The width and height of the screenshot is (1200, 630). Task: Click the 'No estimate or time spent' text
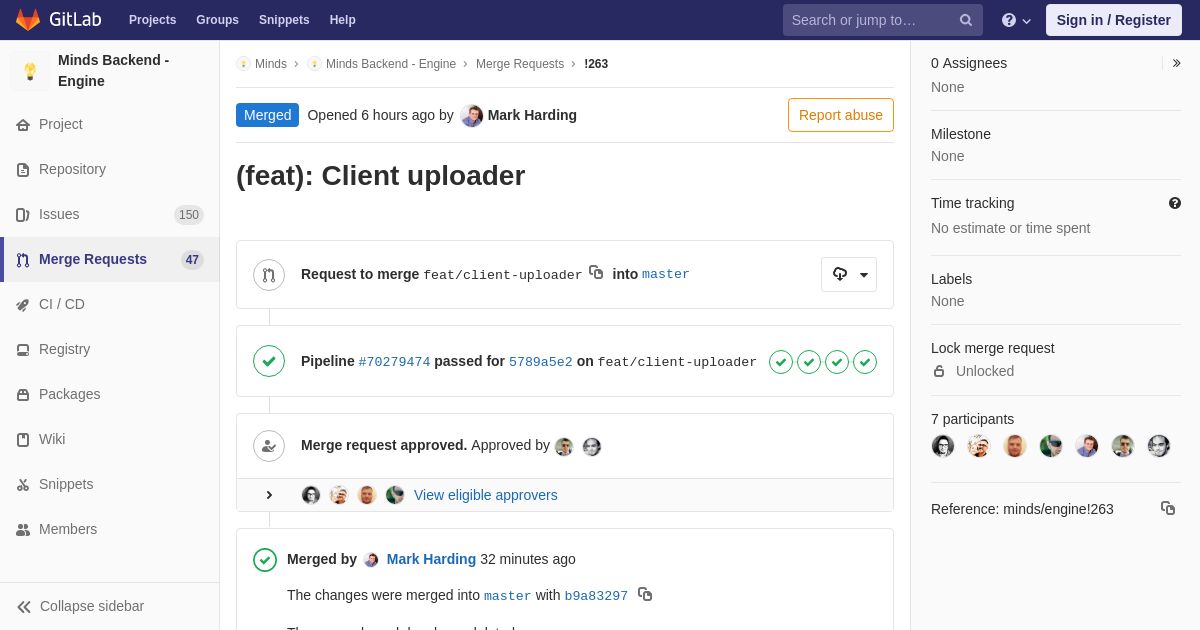[x=1011, y=228]
